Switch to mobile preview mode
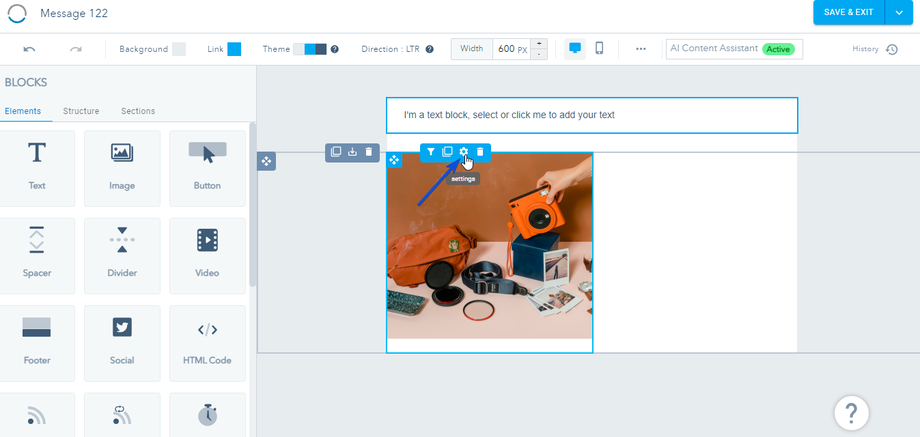Screen dimensions: 920x437 click(x=599, y=49)
